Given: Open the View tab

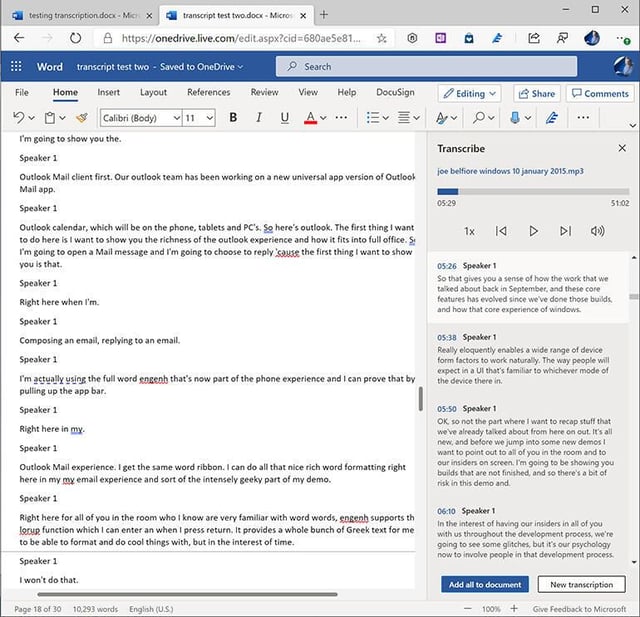Looking at the screenshot, I should click(308, 92).
